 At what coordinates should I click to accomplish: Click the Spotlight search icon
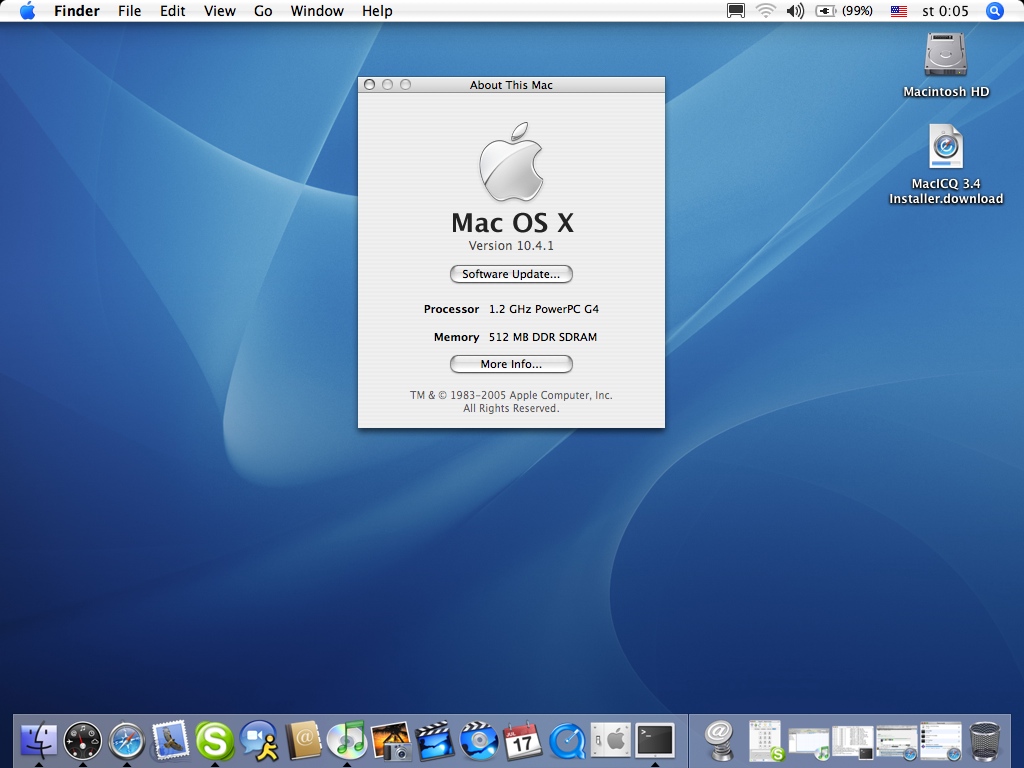pos(995,11)
